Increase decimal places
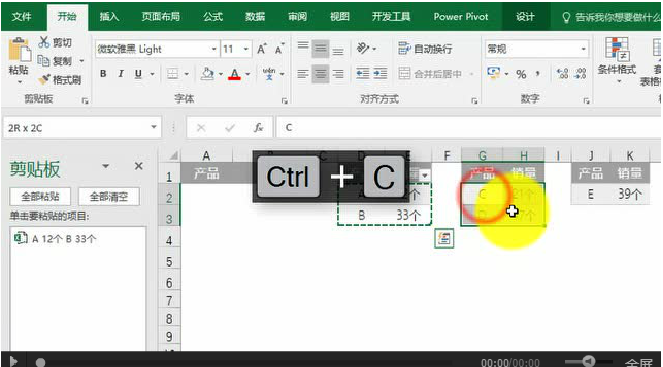 click(562, 74)
